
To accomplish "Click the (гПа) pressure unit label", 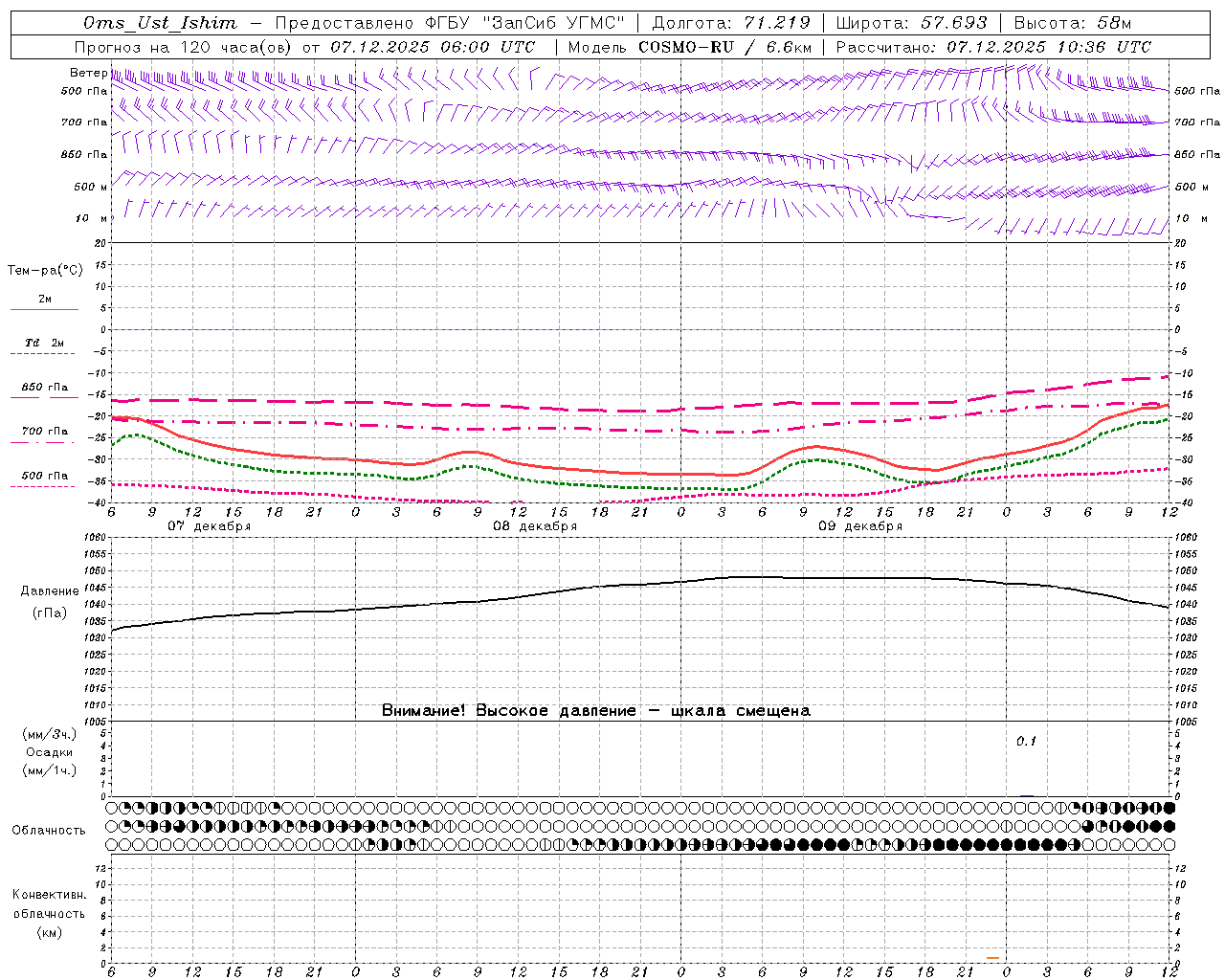I will 50,613.
